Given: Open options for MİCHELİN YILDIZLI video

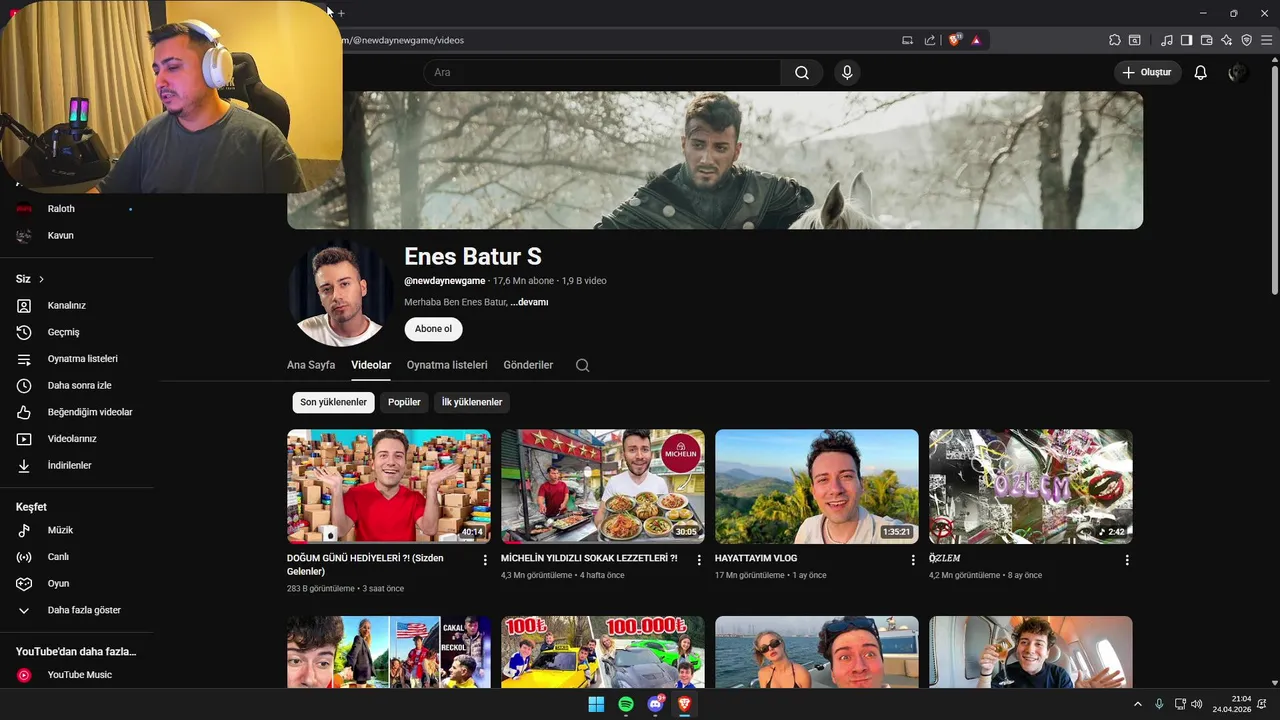Looking at the screenshot, I should pyautogui.click(x=699, y=560).
